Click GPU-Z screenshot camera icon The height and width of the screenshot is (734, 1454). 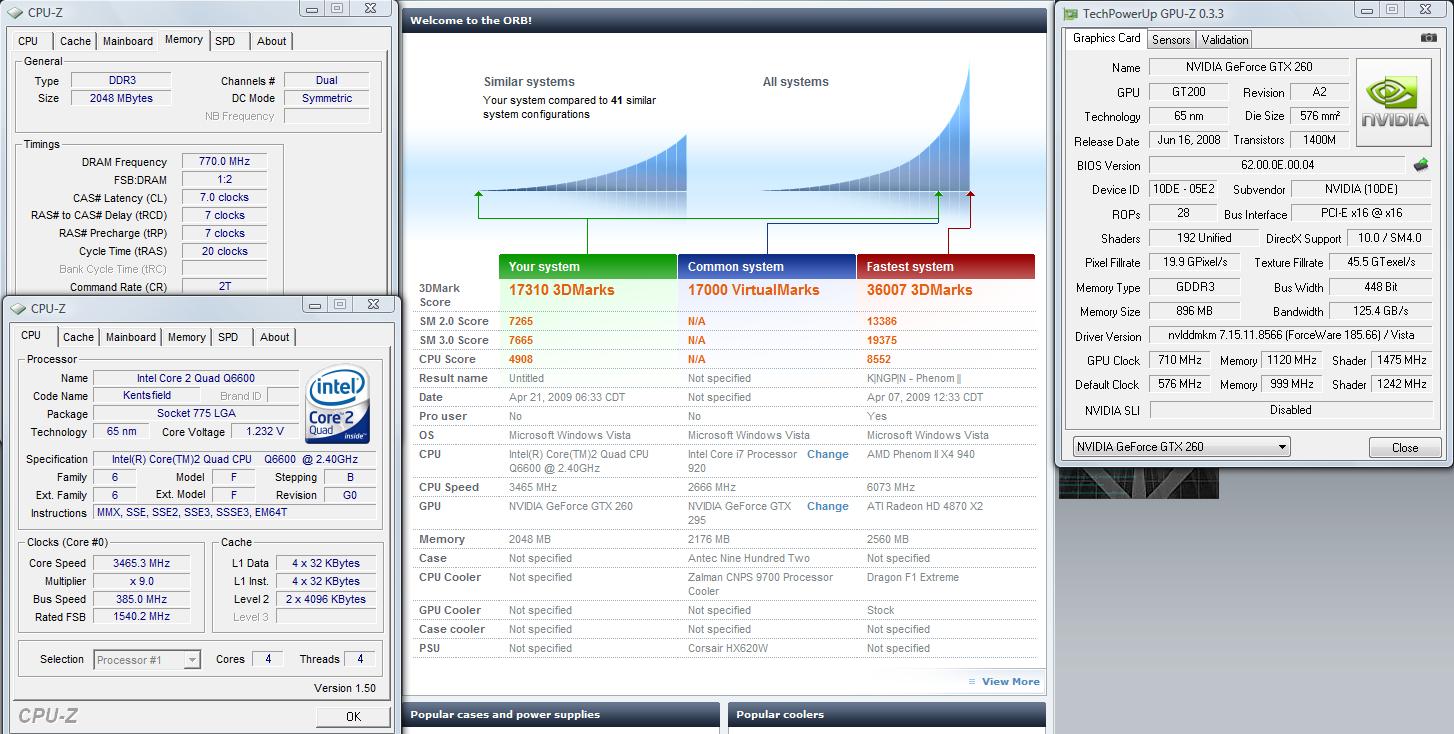point(1428,38)
